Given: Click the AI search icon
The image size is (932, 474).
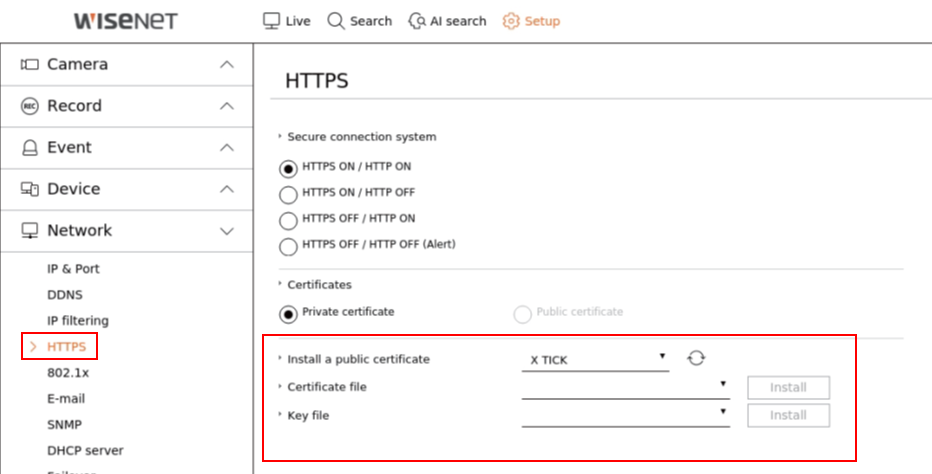Looking at the screenshot, I should [x=417, y=21].
